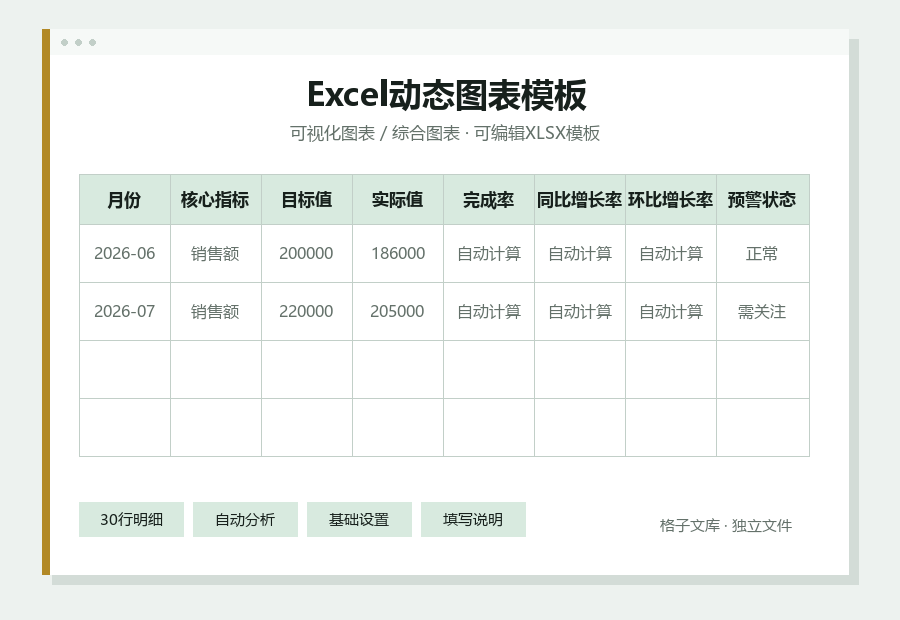Image resolution: width=900 pixels, height=620 pixels.
Task: Click the 需关注 status cell
Action: point(763,312)
